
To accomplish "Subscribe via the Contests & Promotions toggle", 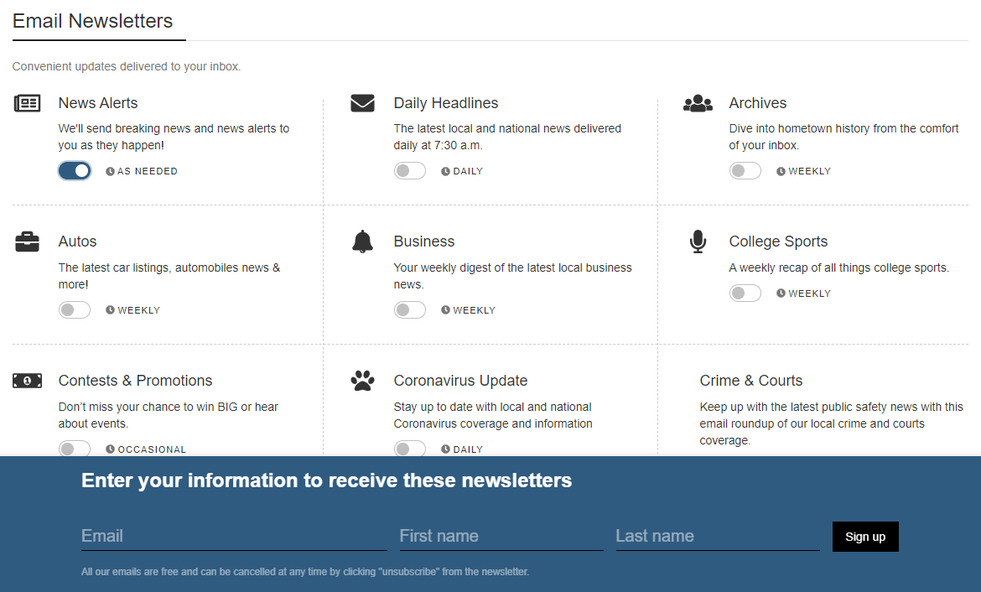I will pyautogui.click(x=74, y=448).
